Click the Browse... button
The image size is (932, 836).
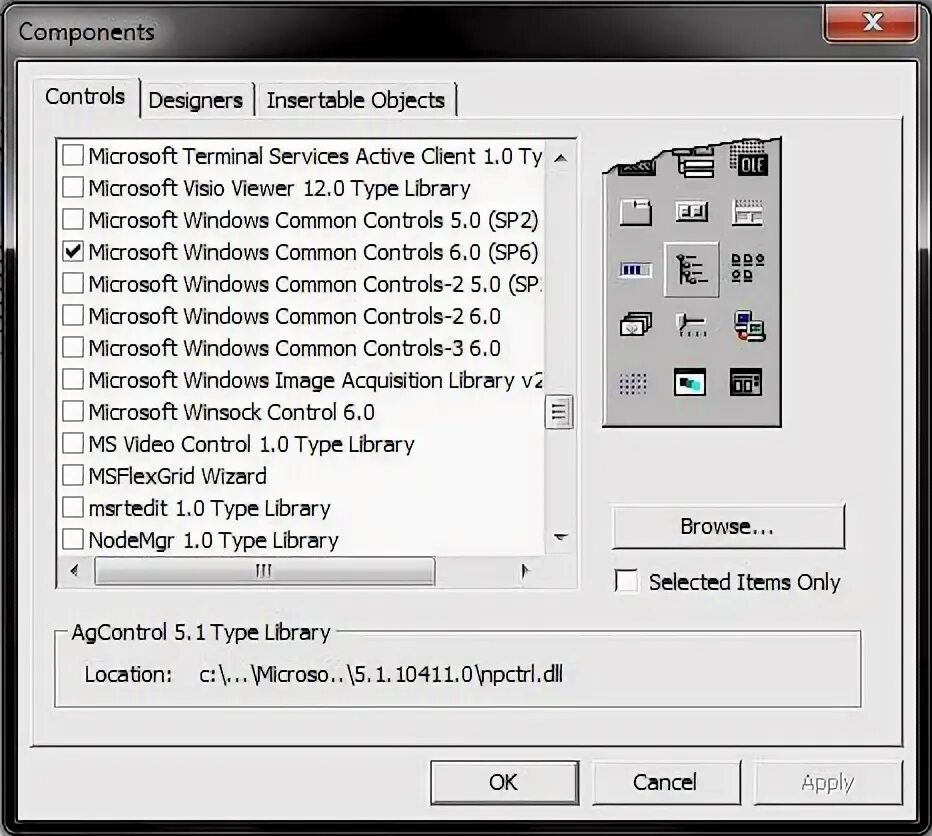pyautogui.click(x=728, y=527)
